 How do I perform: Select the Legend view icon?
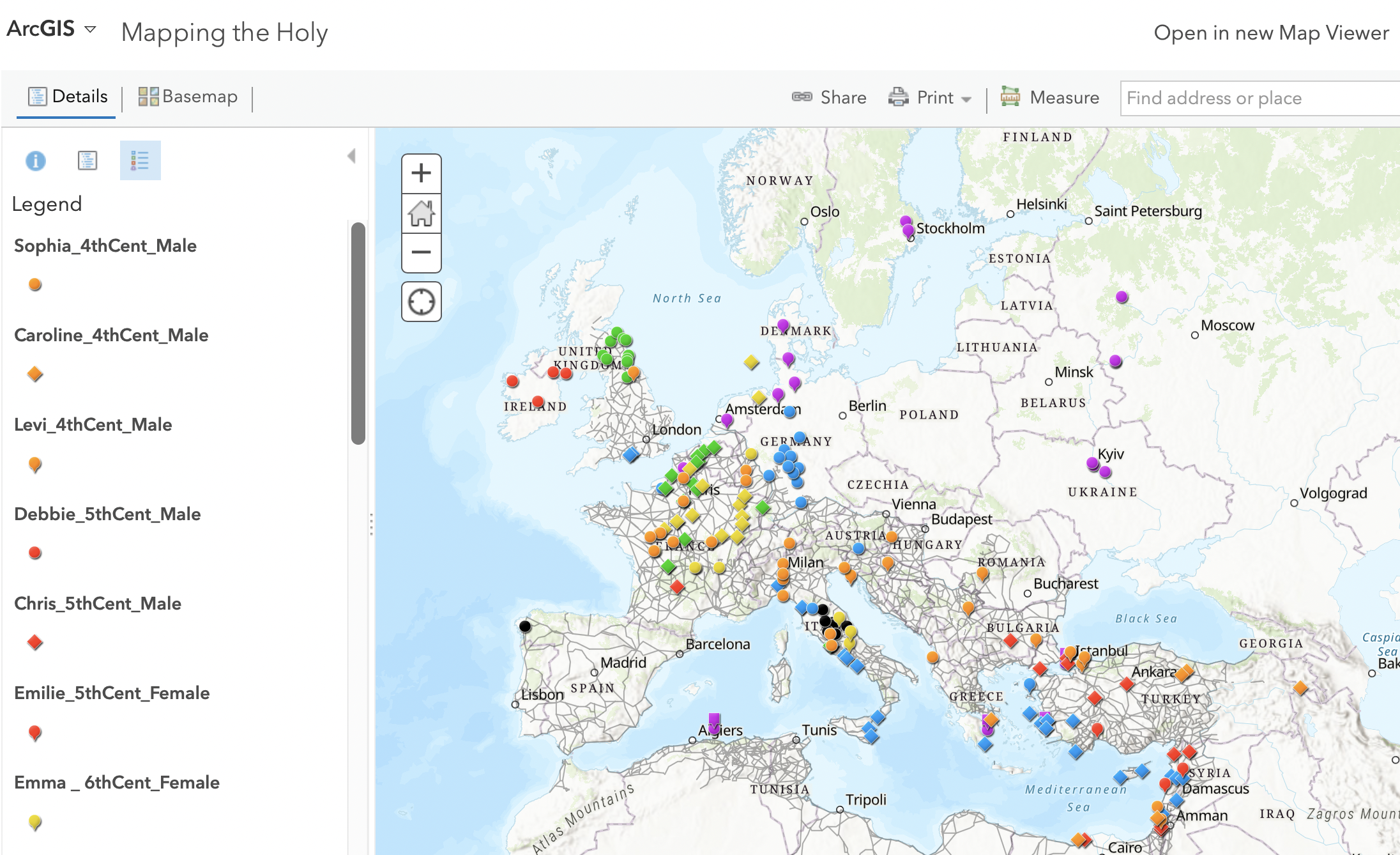(x=140, y=160)
